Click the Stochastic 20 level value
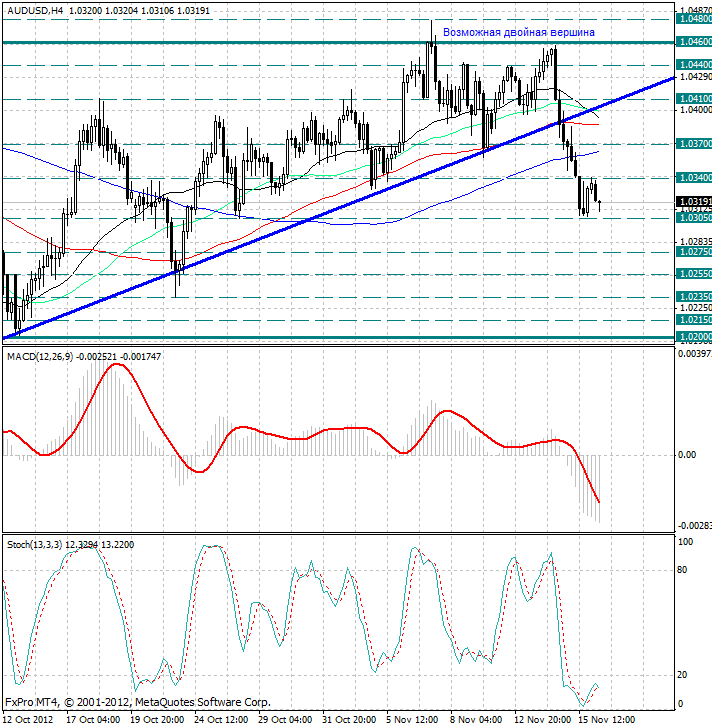The height and width of the screenshot is (727, 712). (x=682, y=675)
